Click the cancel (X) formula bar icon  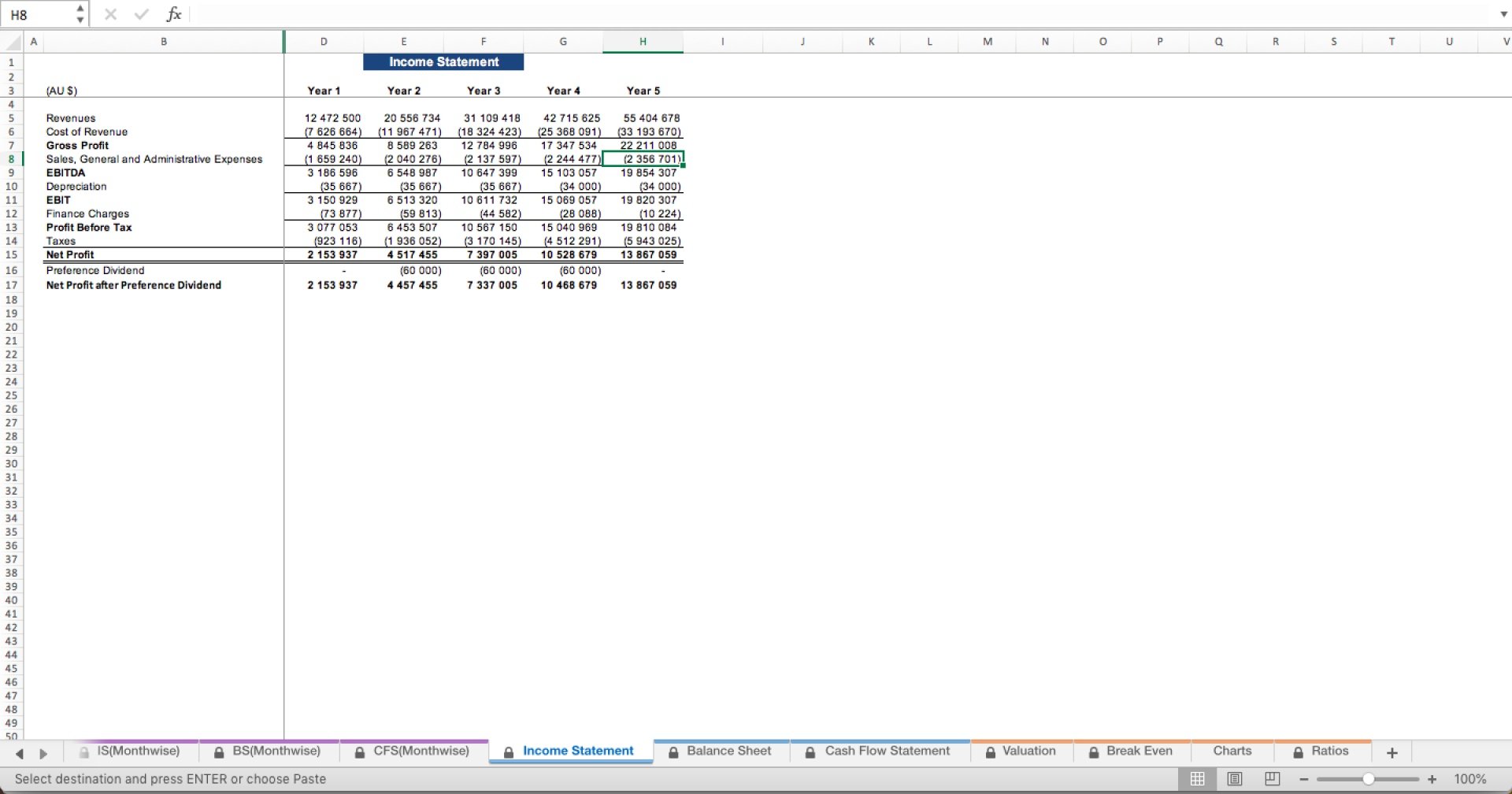click(x=111, y=14)
